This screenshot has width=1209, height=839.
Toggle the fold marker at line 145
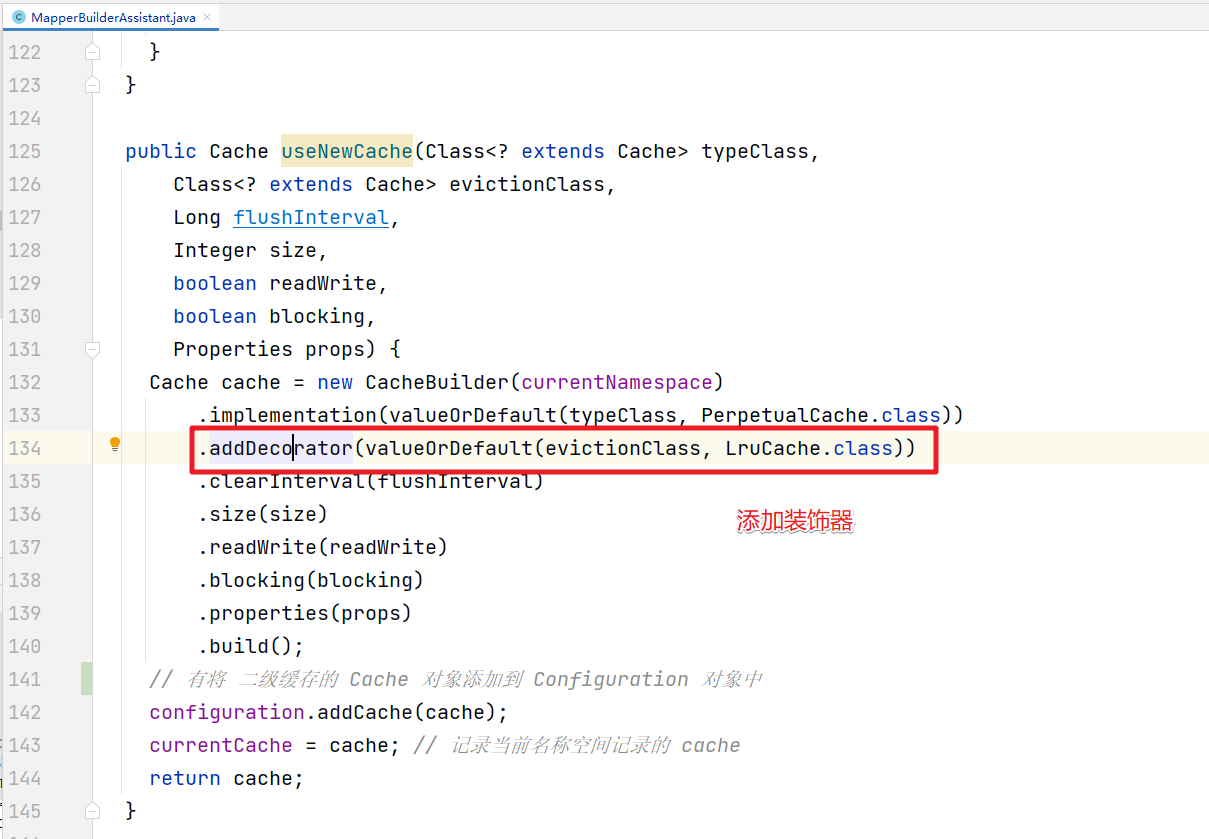[x=92, y=811]
